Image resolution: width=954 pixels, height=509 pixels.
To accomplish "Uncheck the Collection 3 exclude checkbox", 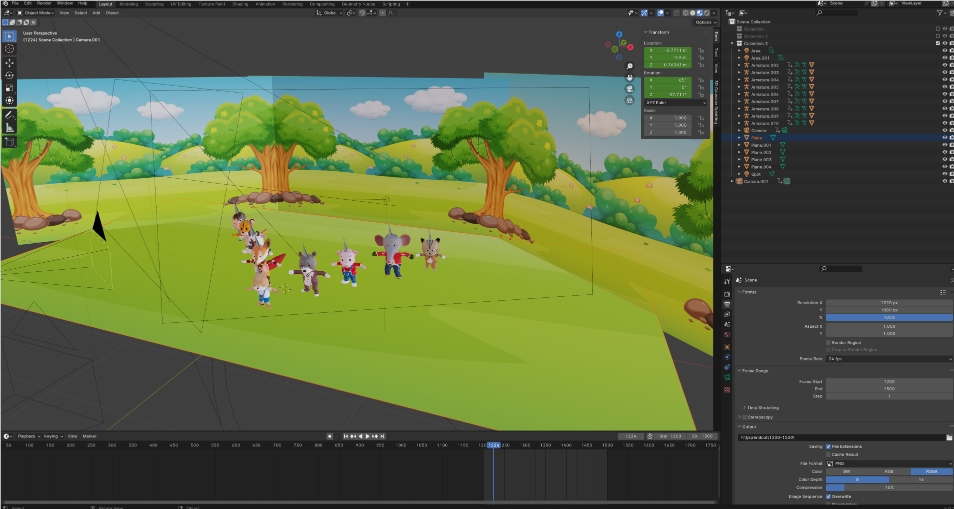I will [x=938, y=43].
